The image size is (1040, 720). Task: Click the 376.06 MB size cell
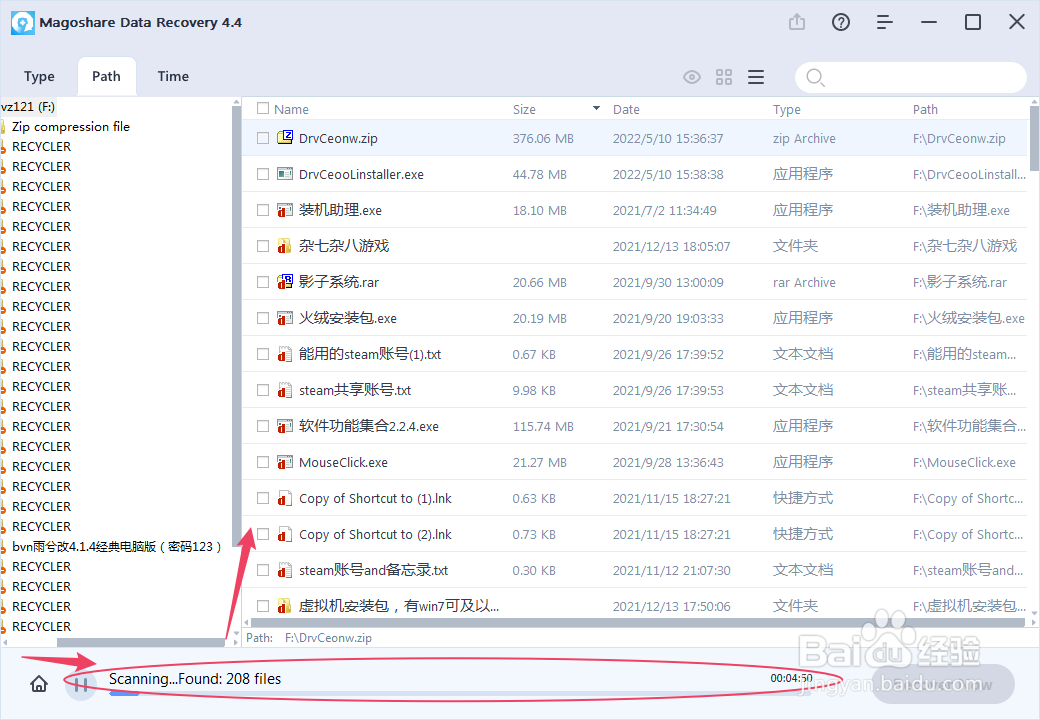(543, 139)
